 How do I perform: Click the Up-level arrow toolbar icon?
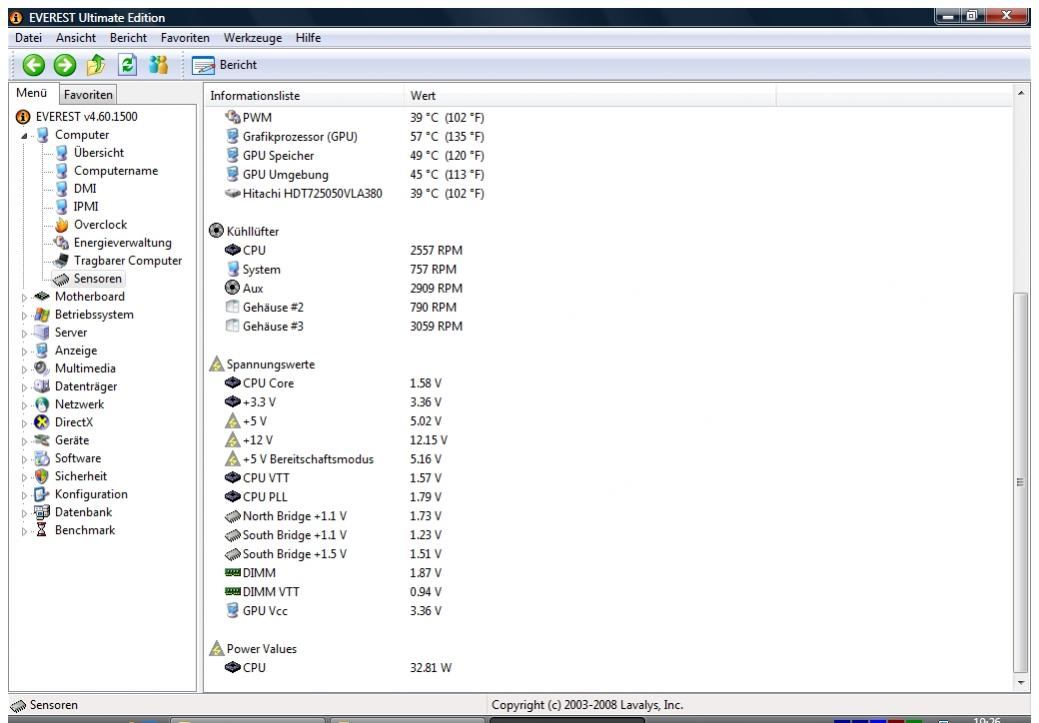tap(96, 64)
